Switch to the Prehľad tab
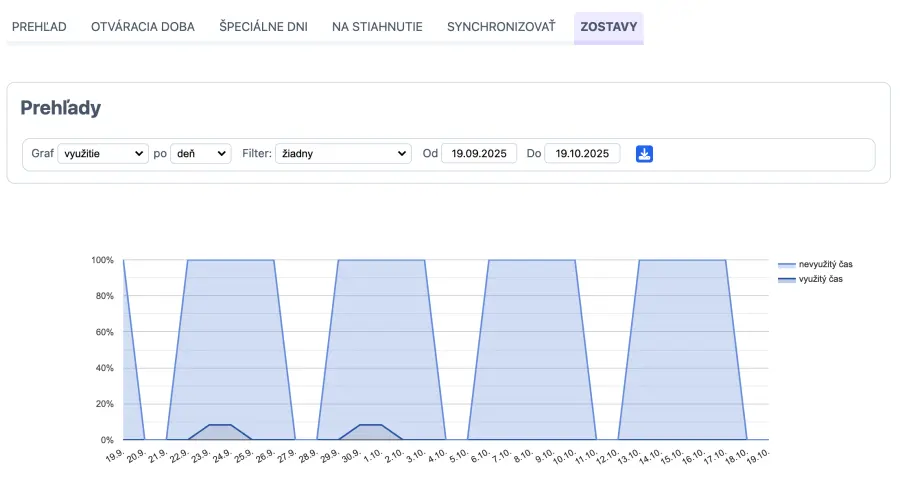Viewport: 900px width, 492px height. [x=39, y=26]
